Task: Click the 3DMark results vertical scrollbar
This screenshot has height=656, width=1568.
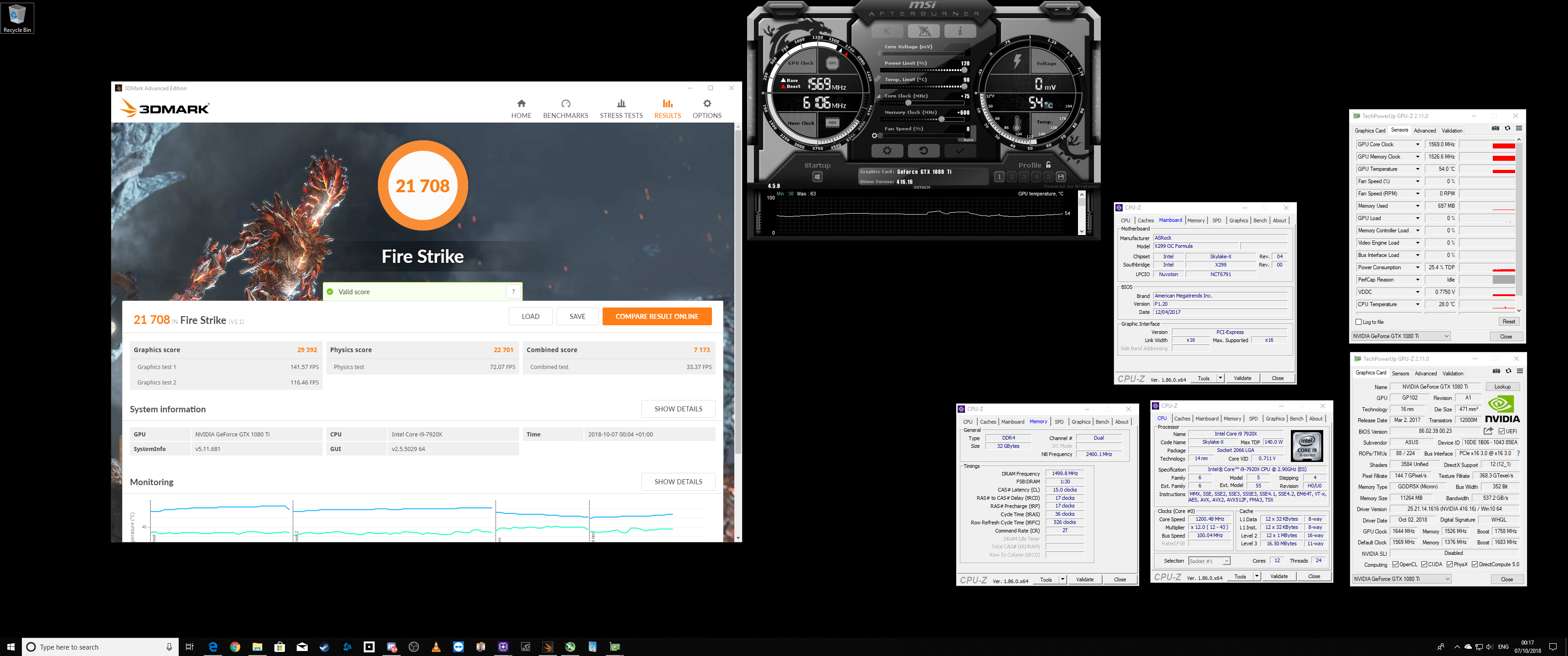Action: coord(738,292)
